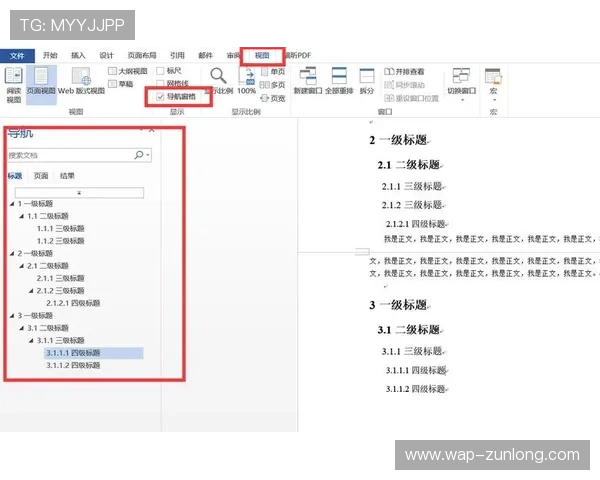Collapse the '2 一级标题' tree node

click(x=12, y=253)
